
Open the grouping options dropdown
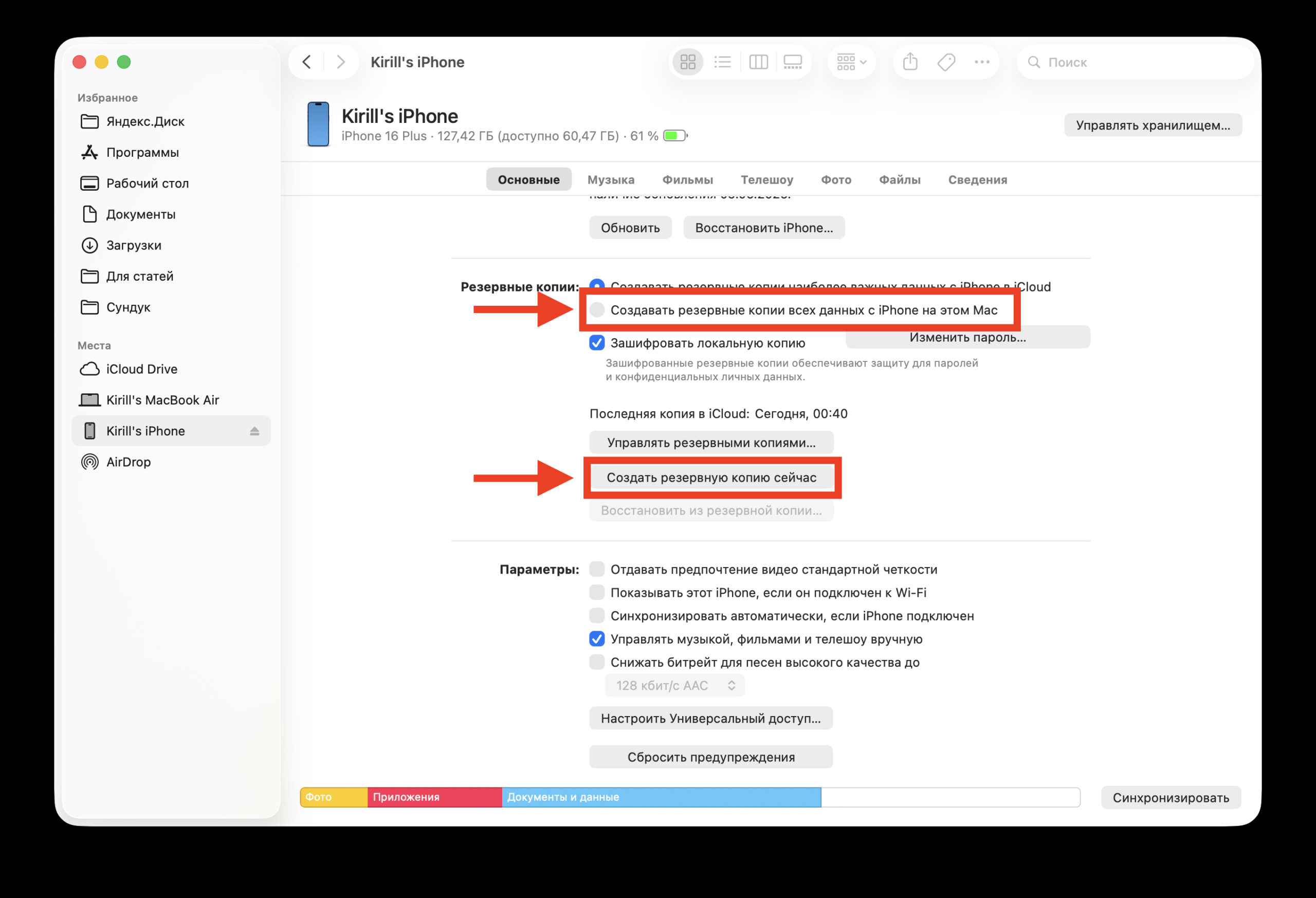[851, 62]
